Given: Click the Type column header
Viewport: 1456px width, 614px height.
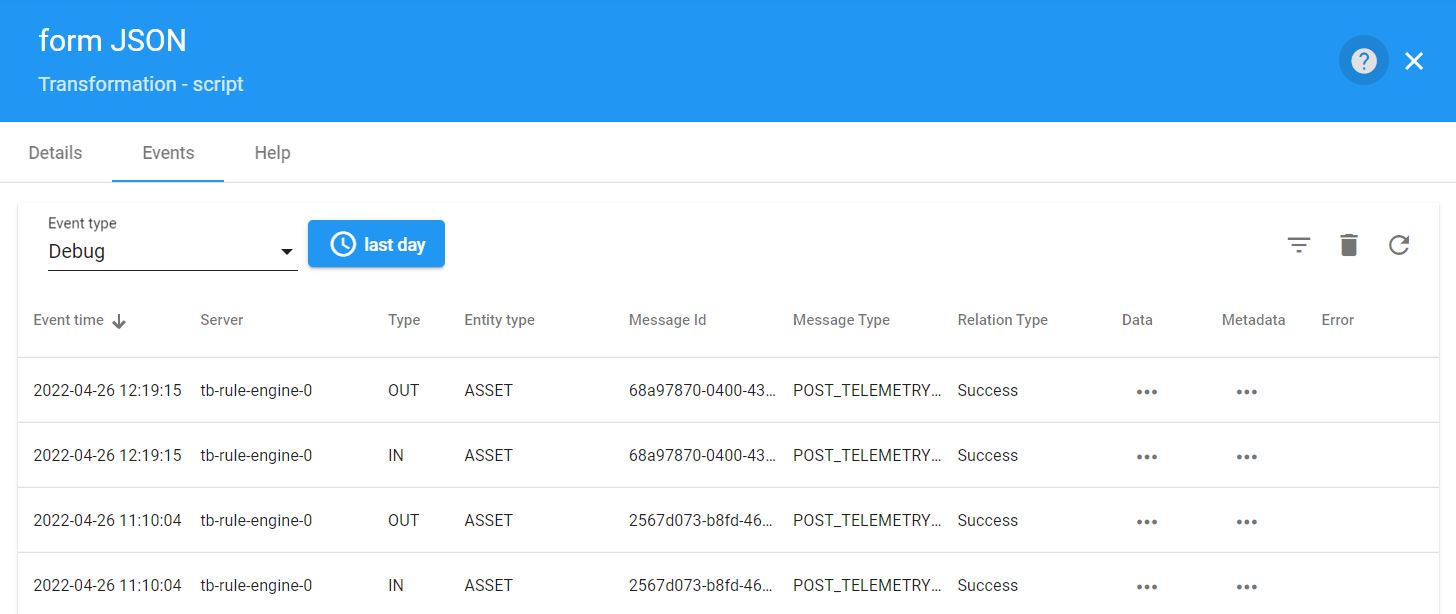Looking at the screenshot, I should click(404, 320).
